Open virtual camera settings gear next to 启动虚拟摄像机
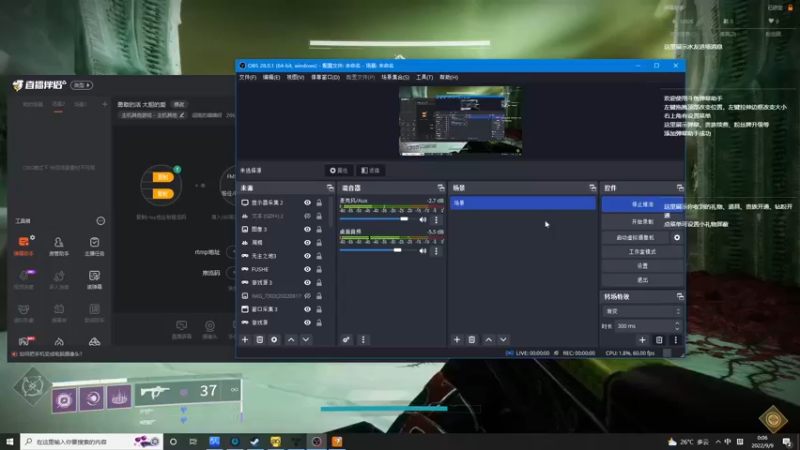 [x=677, y=237]
